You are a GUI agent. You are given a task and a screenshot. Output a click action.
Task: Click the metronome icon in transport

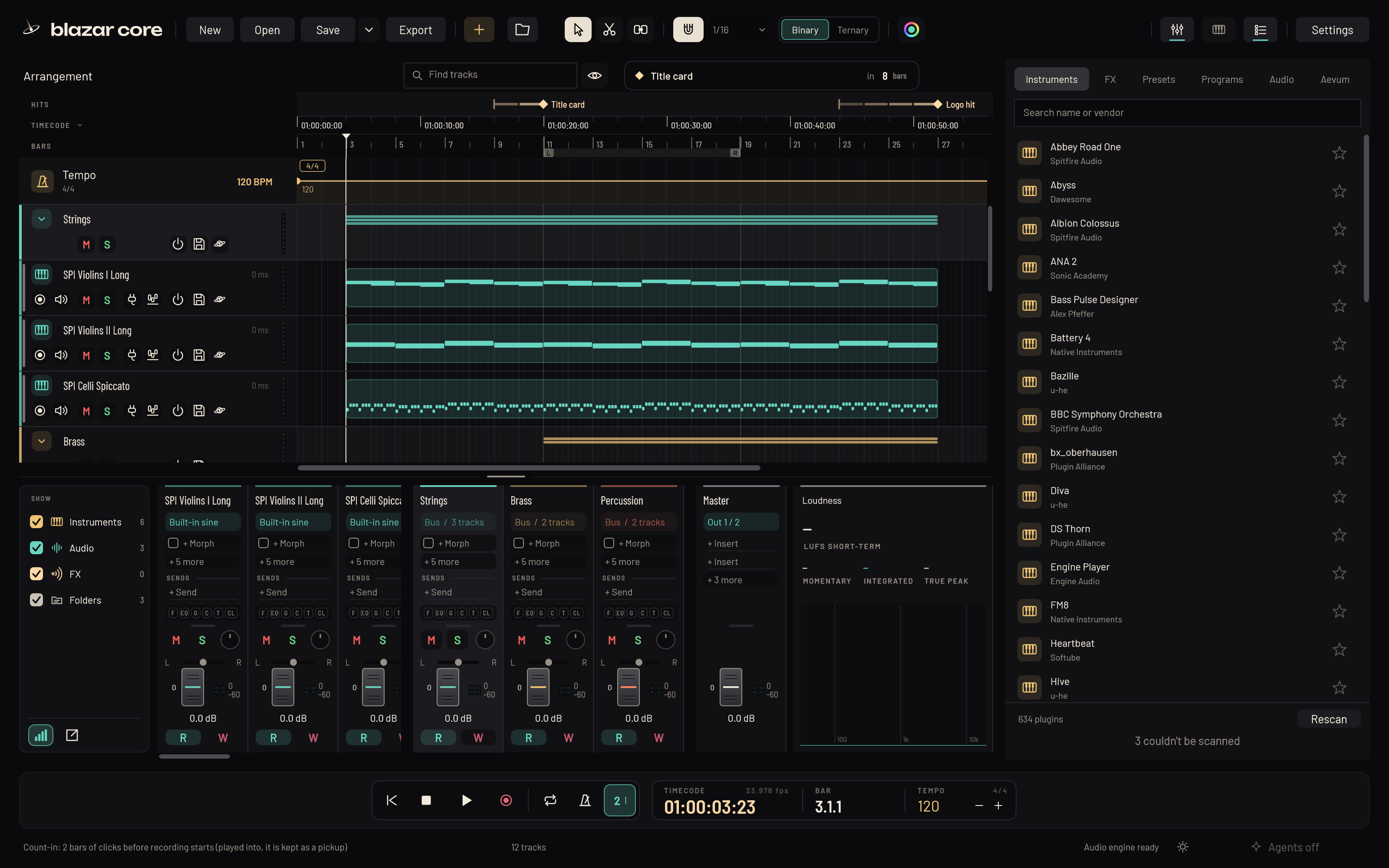pyautogui.click(x=585, y=800)
